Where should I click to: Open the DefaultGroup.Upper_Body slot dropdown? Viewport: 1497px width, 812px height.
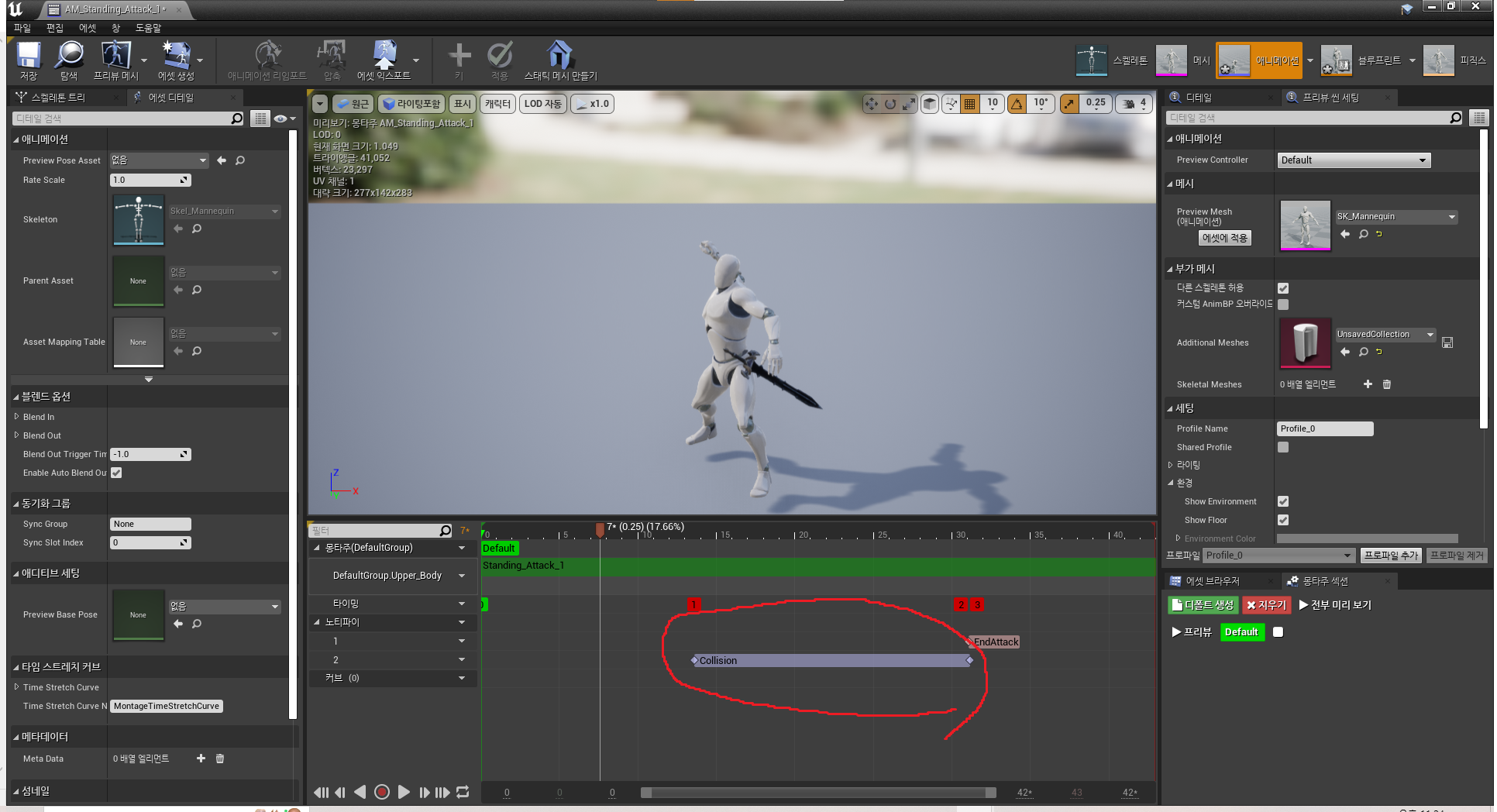tap(462, 576)
